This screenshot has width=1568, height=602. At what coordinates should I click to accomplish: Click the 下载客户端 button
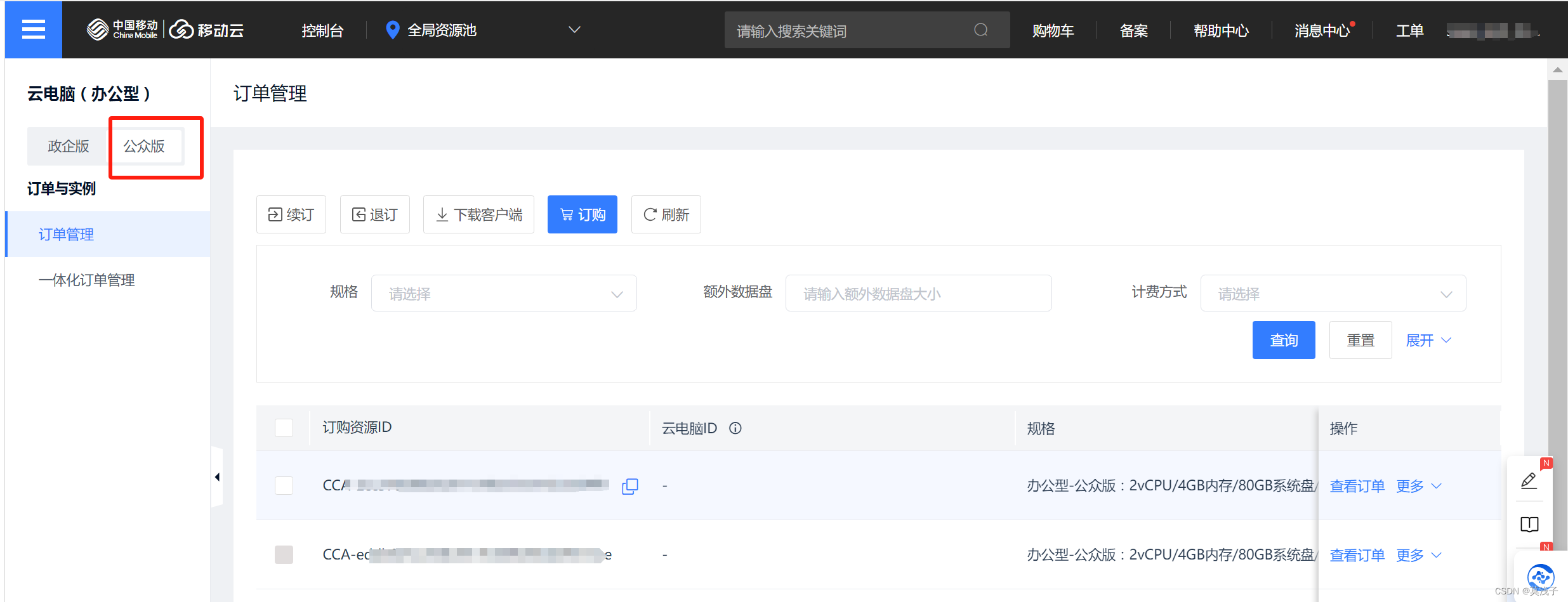[478, 214]
